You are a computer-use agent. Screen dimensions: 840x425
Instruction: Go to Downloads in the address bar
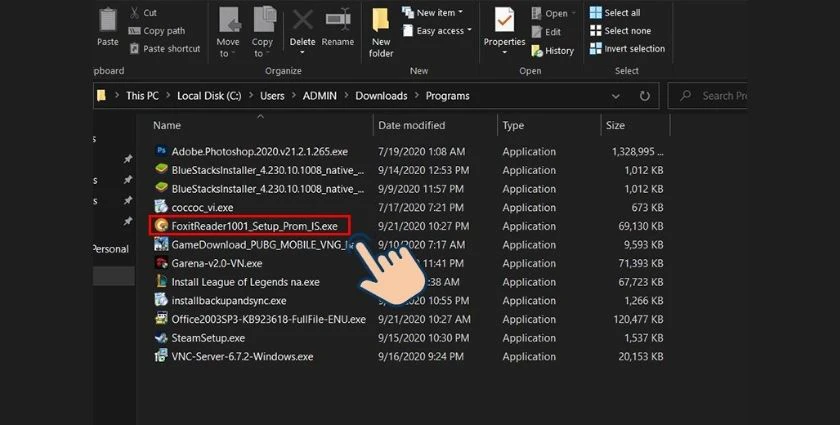click(381, 96)
